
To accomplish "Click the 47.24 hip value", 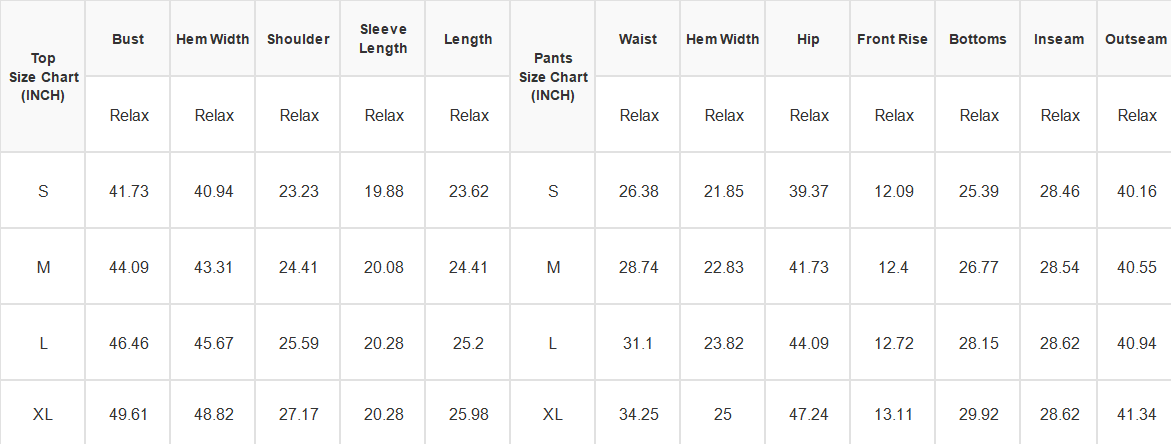I will (x=809, y=414).
